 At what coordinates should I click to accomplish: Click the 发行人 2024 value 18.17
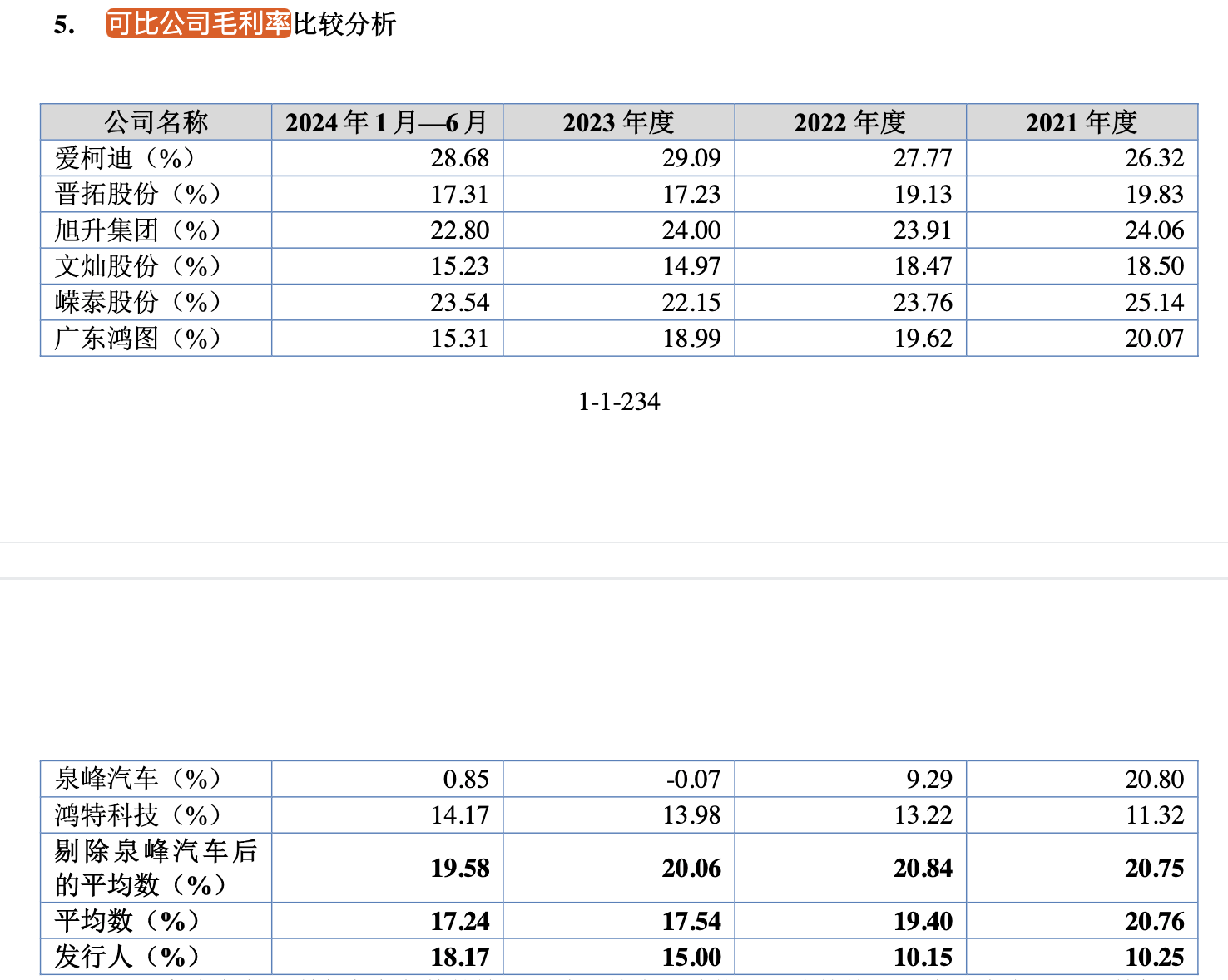tap(459, 957)
